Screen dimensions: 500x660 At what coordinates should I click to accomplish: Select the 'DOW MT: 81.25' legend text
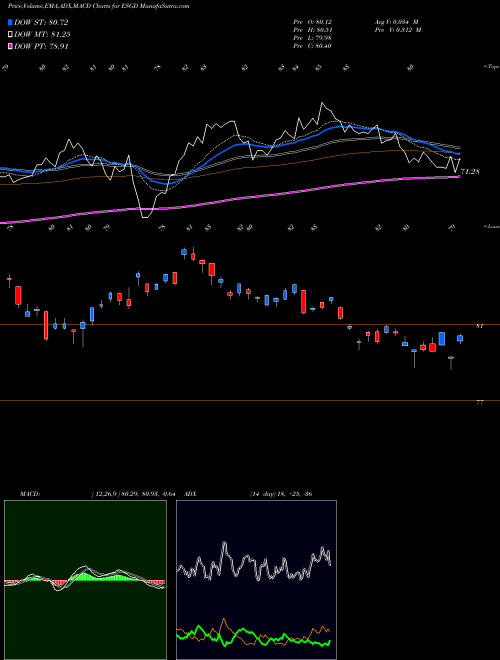(x=42, y=35)
